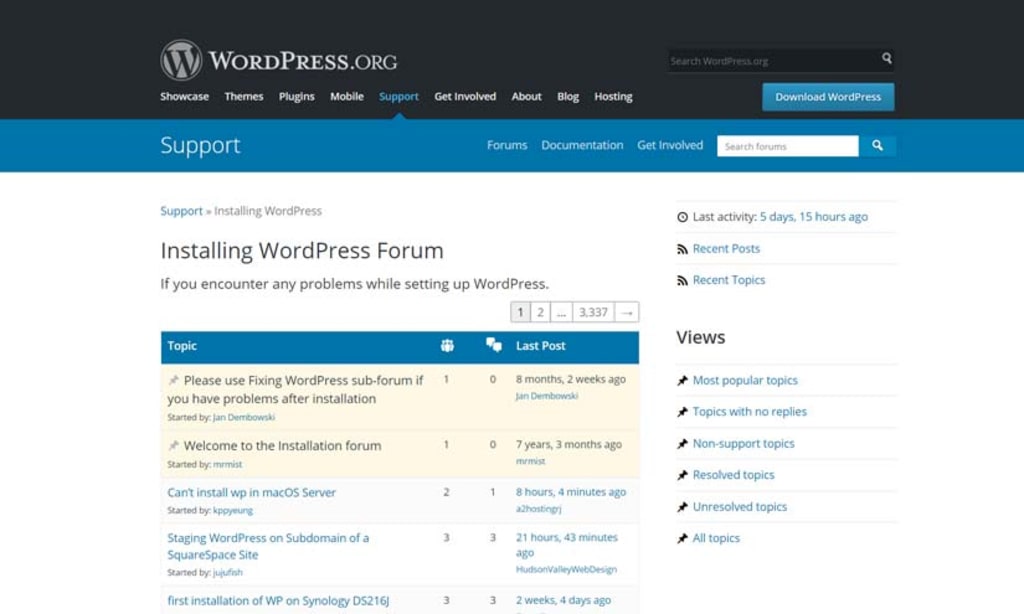Open the Mobile navigation item

[x=347, y=96]
